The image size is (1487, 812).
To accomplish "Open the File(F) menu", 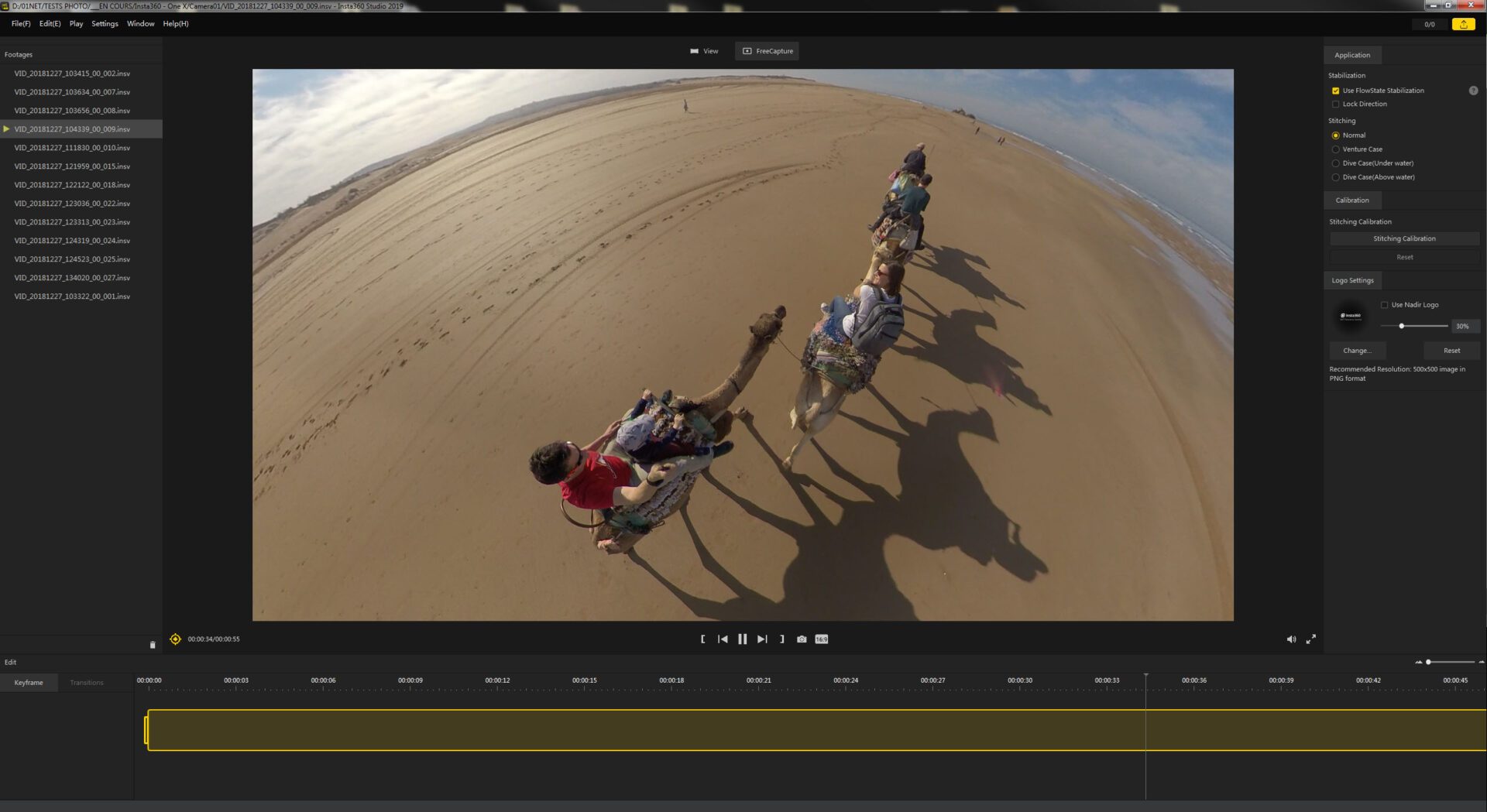I will [x=21, y=24].
